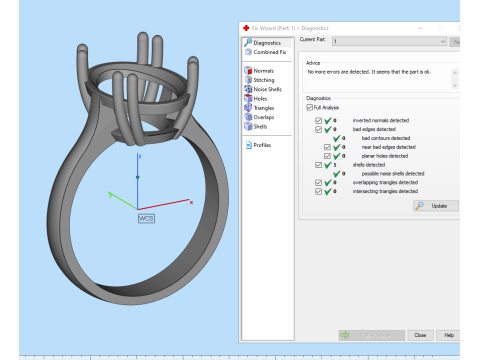Open the Current Part dropdown
Image resolution: width=480 pixels, height=360 pixels.
click(389, 41)
